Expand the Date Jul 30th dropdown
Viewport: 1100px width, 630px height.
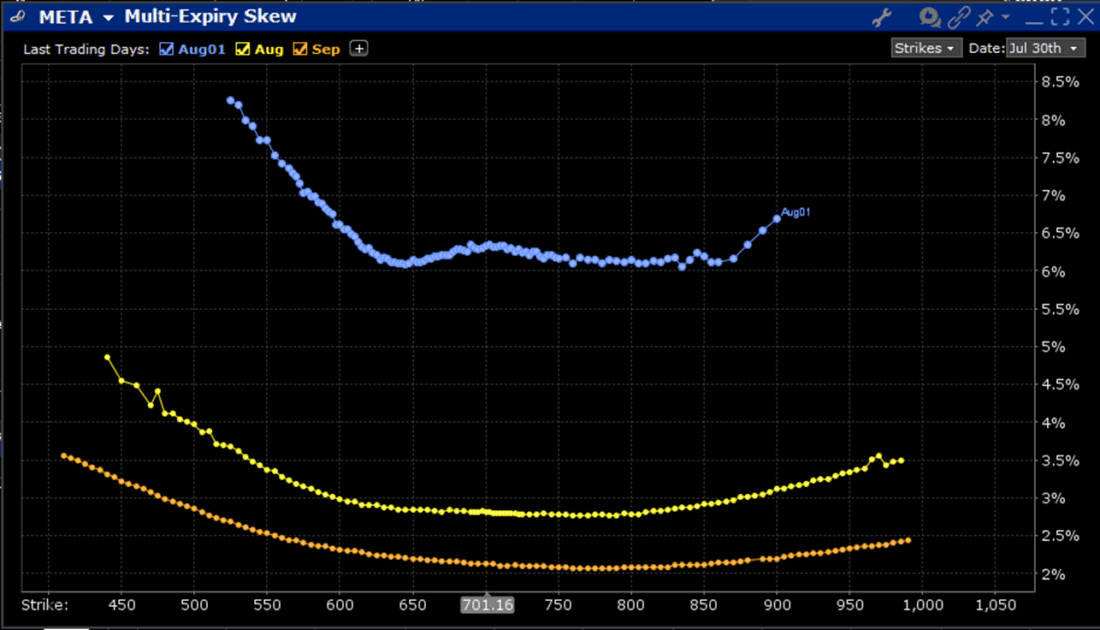1045,48
